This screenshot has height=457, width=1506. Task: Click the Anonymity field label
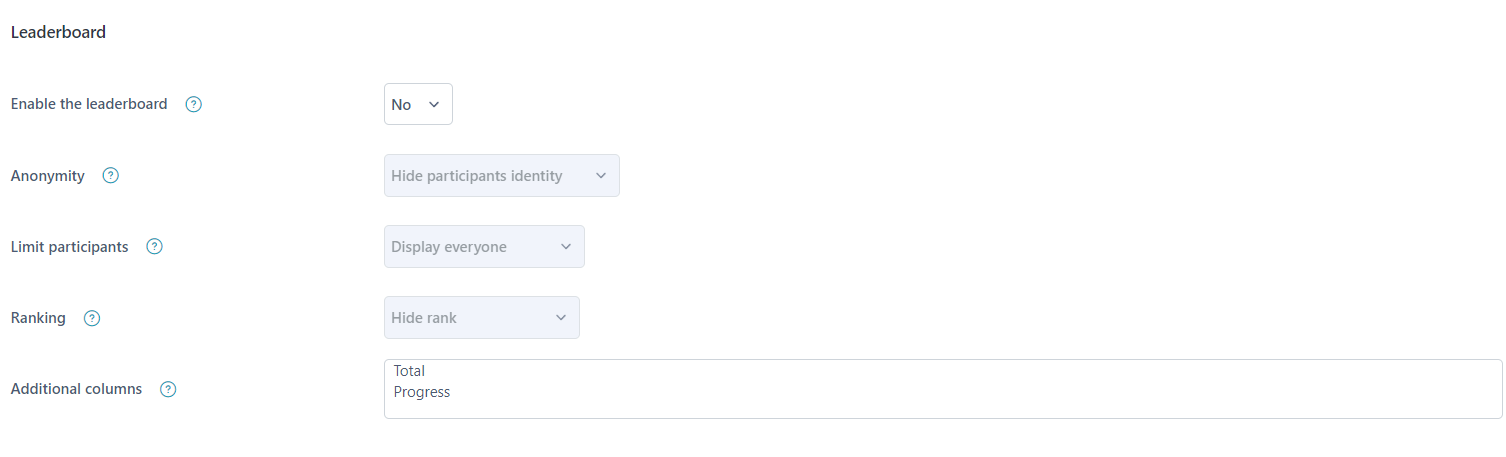pos(48,175)
